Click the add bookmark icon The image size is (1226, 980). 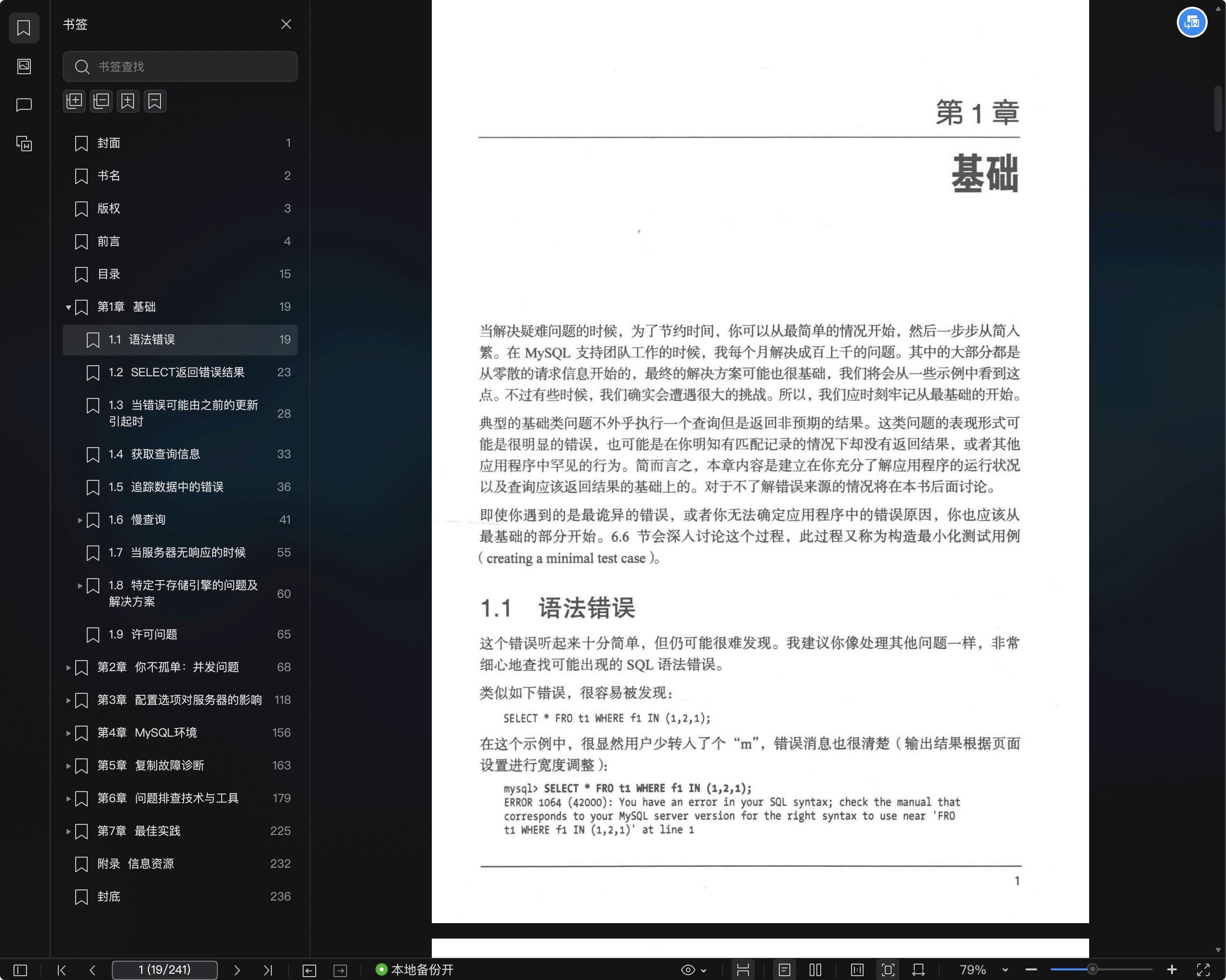[x=128, y=101]
